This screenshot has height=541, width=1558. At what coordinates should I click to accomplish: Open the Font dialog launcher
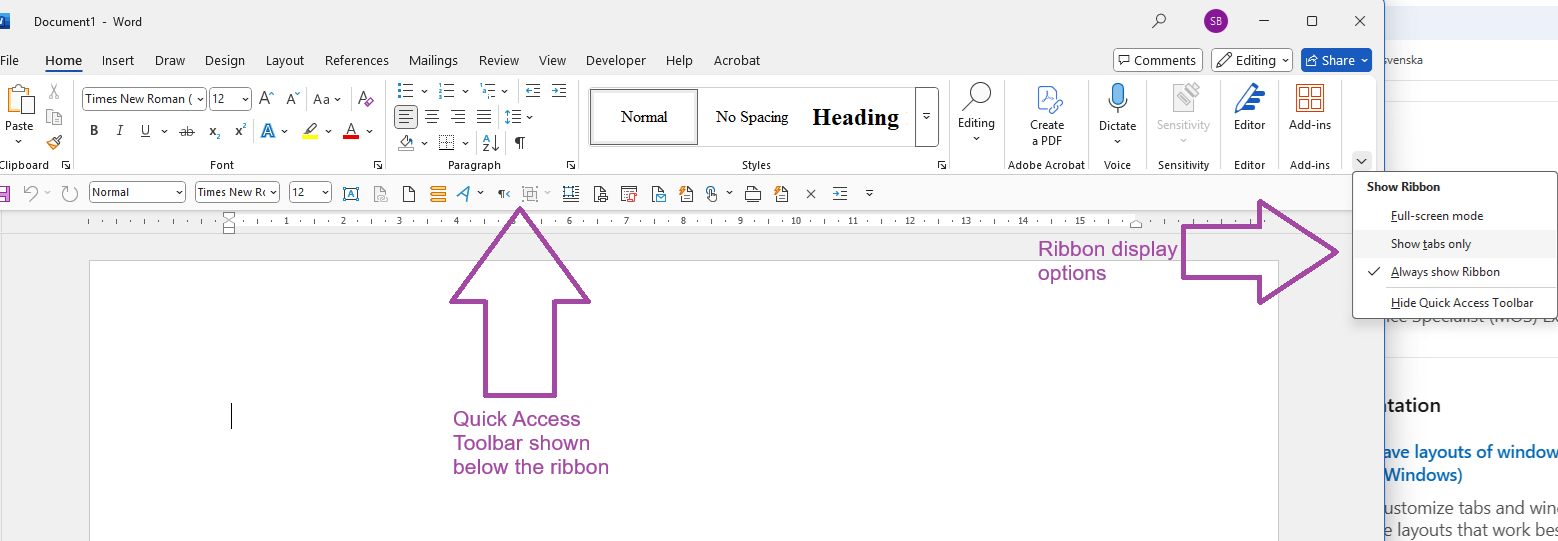coord(377,165)
